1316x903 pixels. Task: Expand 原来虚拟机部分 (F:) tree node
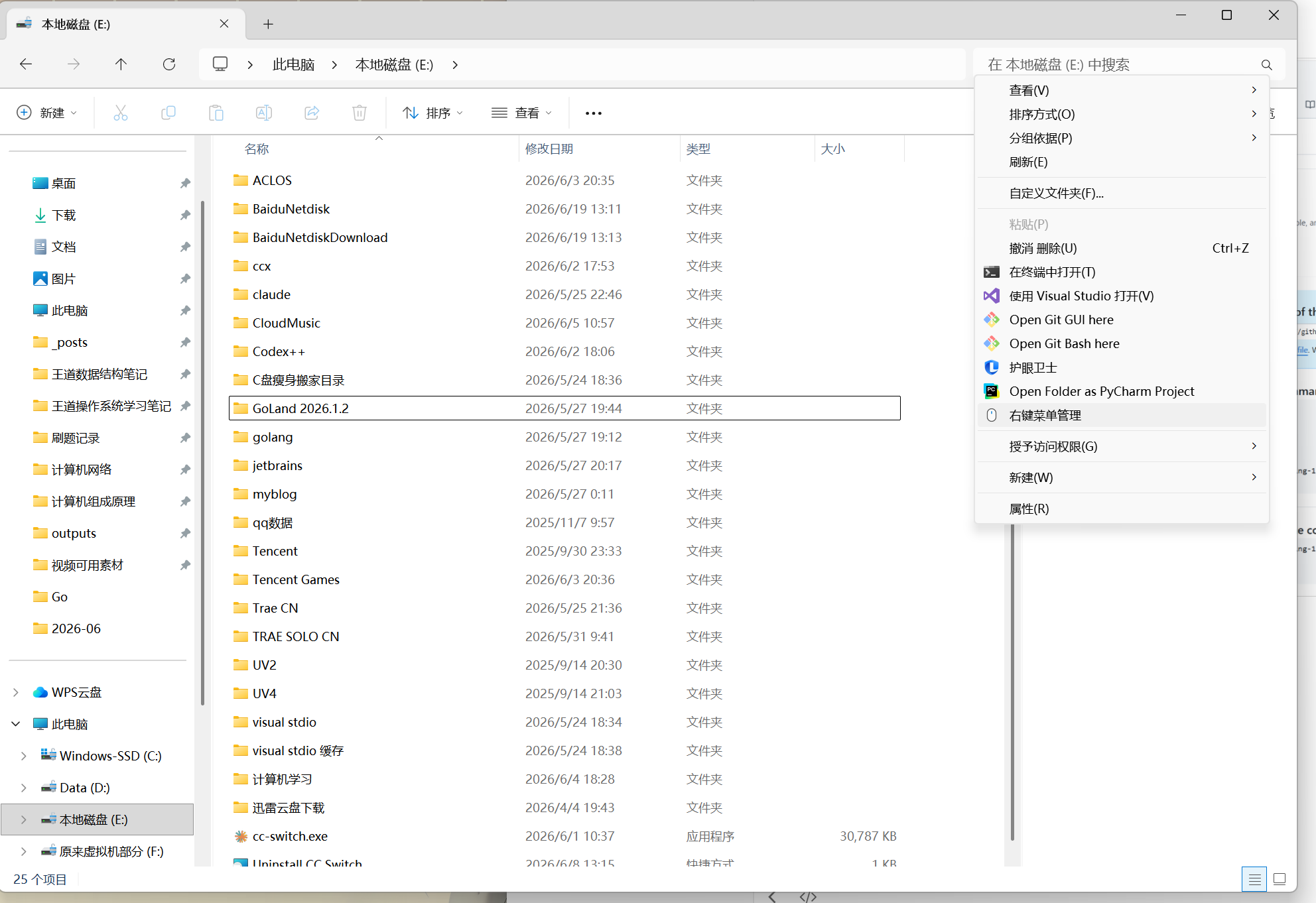click(24, 851)
